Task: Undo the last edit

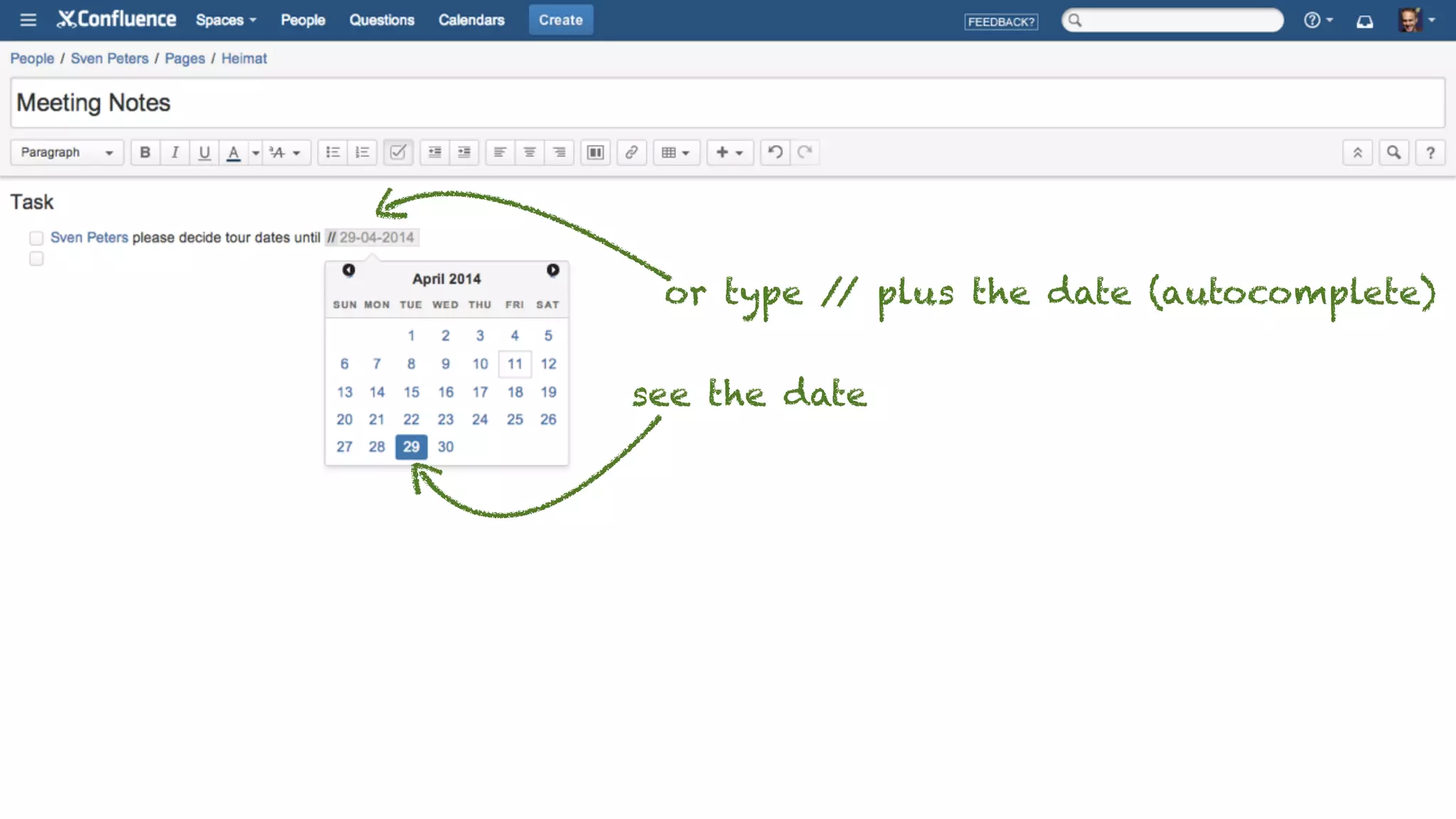Action: point(775,152)
